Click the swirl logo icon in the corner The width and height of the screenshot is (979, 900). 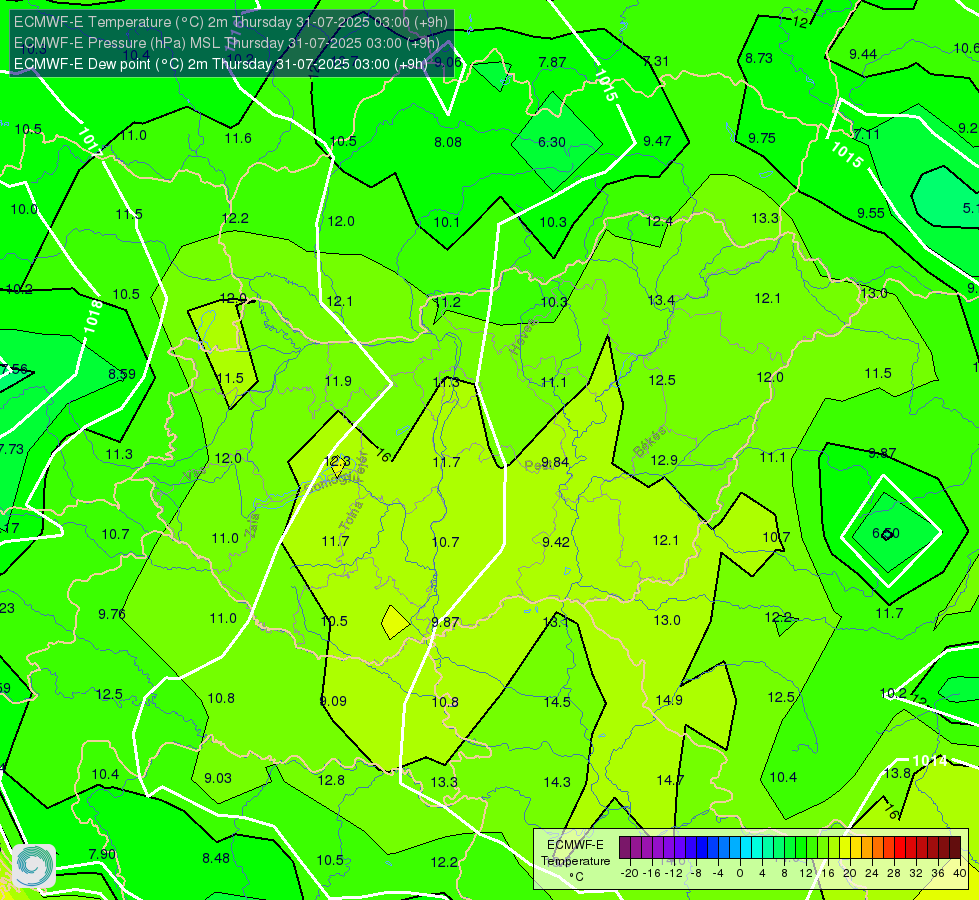pyautogui.click(x=34, y=866)
